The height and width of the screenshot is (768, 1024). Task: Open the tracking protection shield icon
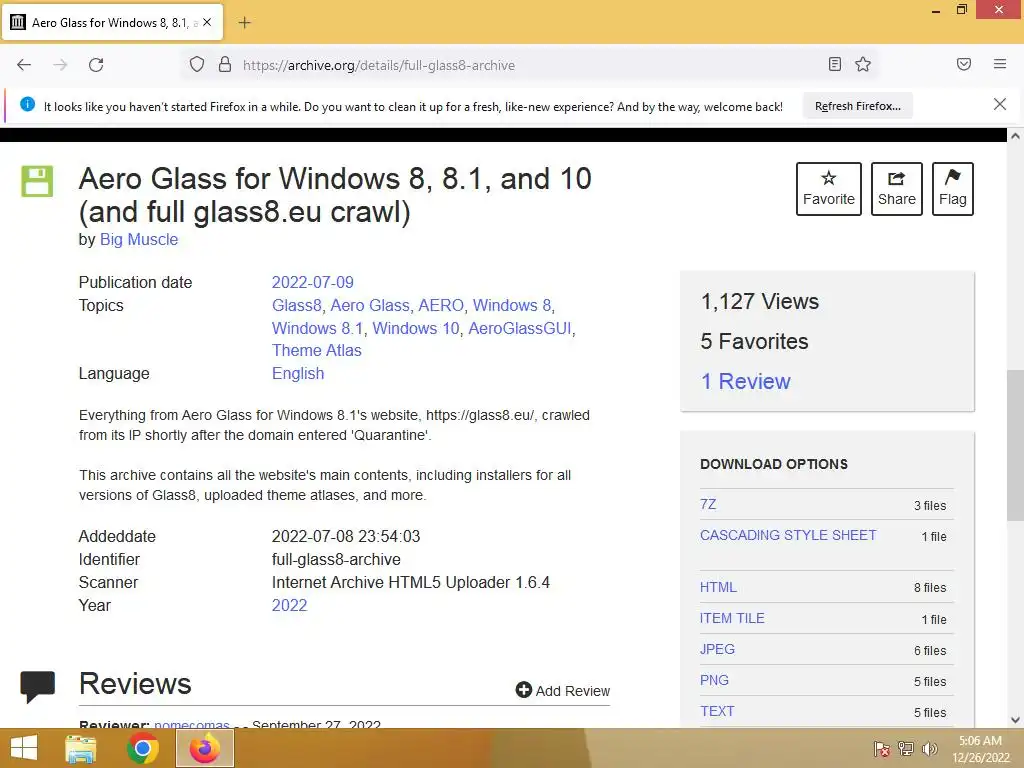[197, 64]
